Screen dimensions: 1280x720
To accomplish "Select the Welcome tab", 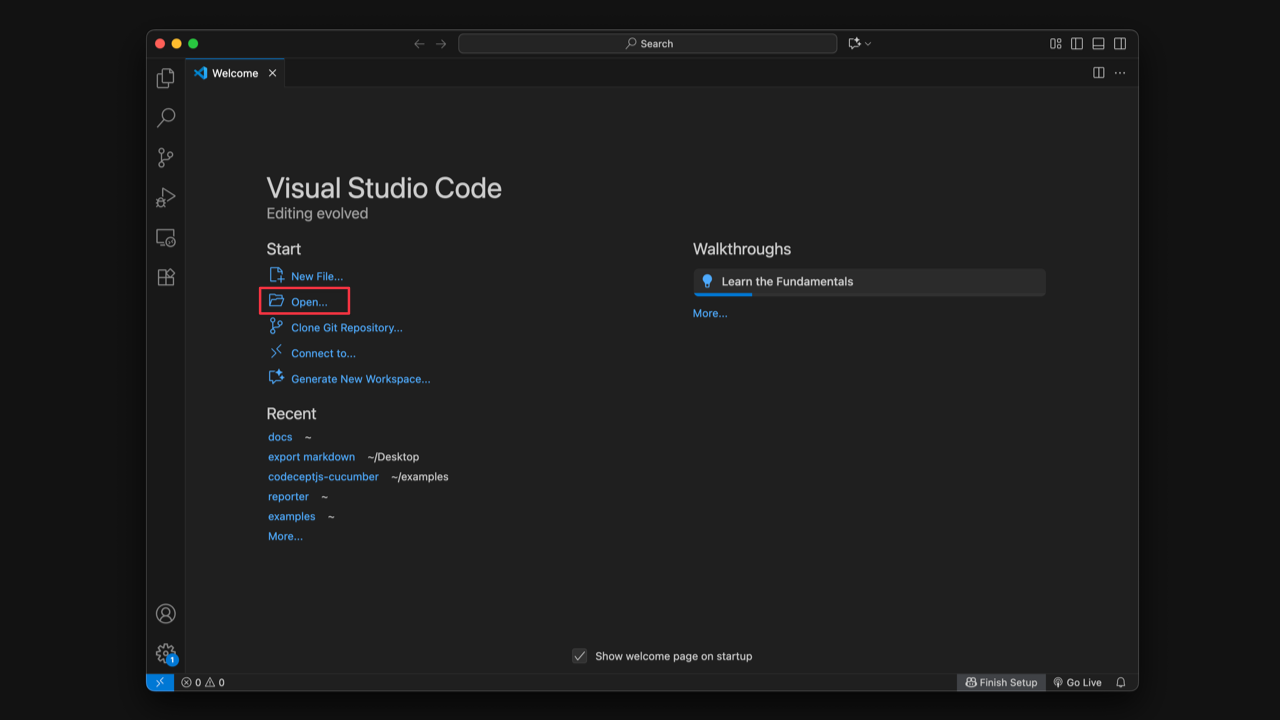I will (234, 73).
